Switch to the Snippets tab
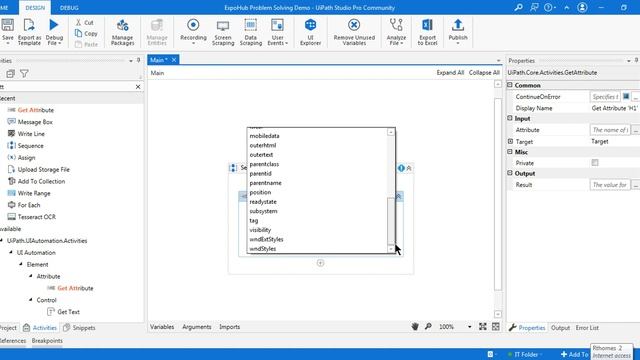The image size is (640, 360). (x=79, y=328)
